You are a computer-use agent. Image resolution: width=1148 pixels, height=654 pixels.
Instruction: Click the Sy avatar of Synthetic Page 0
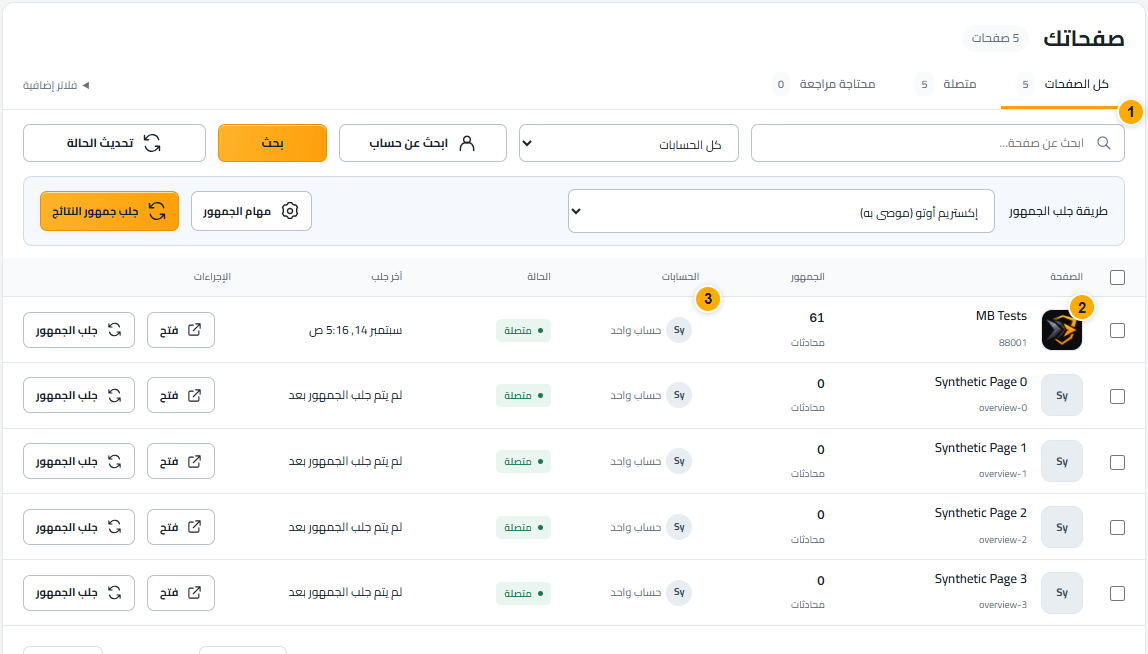1062,395
